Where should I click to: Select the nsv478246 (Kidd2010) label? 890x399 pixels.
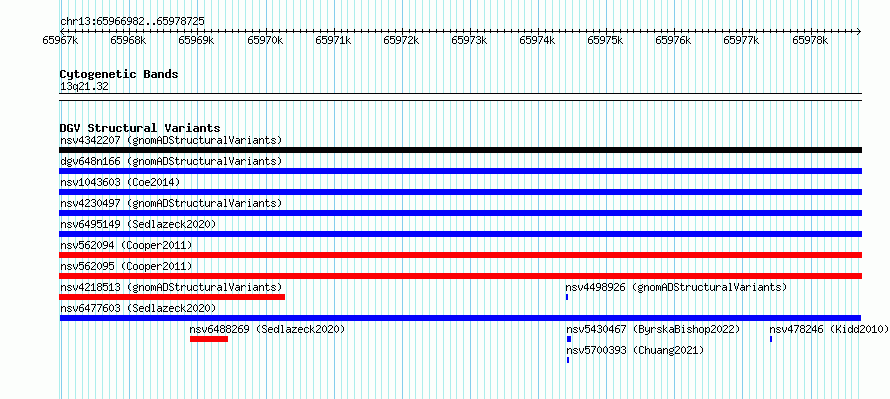pos(829,329)
